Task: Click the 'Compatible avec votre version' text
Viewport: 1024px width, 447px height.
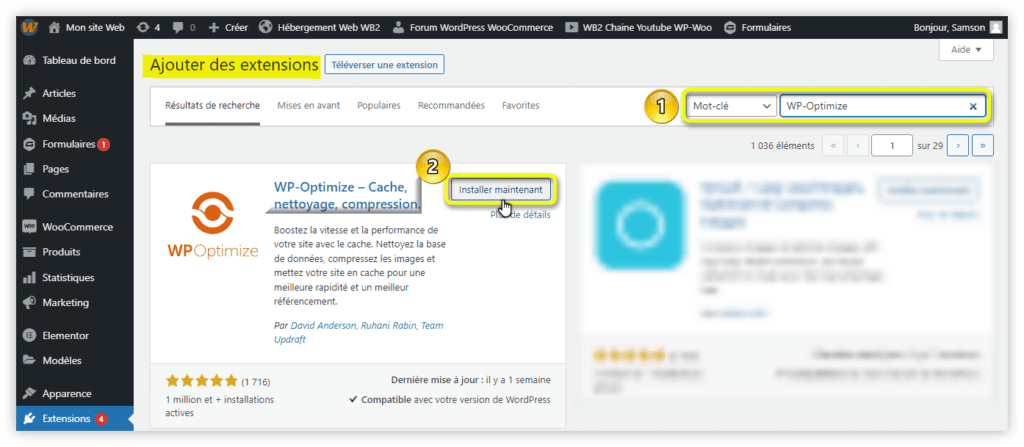Action: (449, 399)
